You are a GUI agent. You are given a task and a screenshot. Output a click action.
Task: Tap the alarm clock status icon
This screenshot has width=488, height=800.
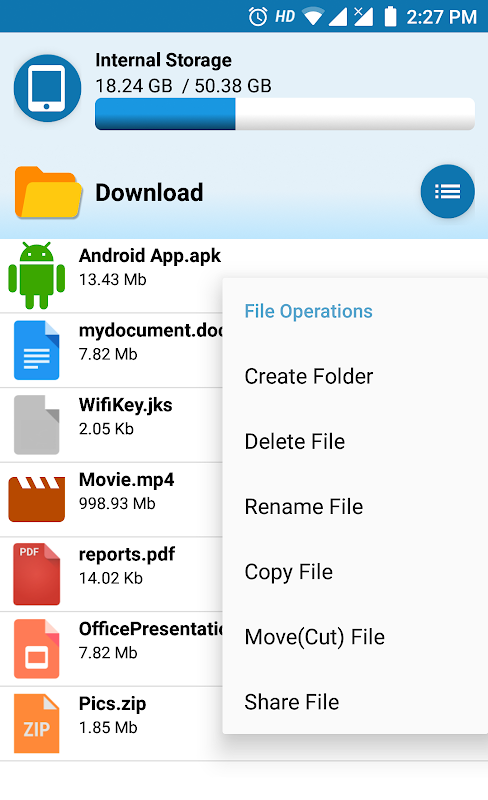pyautogui.click(x=258, y=17)
